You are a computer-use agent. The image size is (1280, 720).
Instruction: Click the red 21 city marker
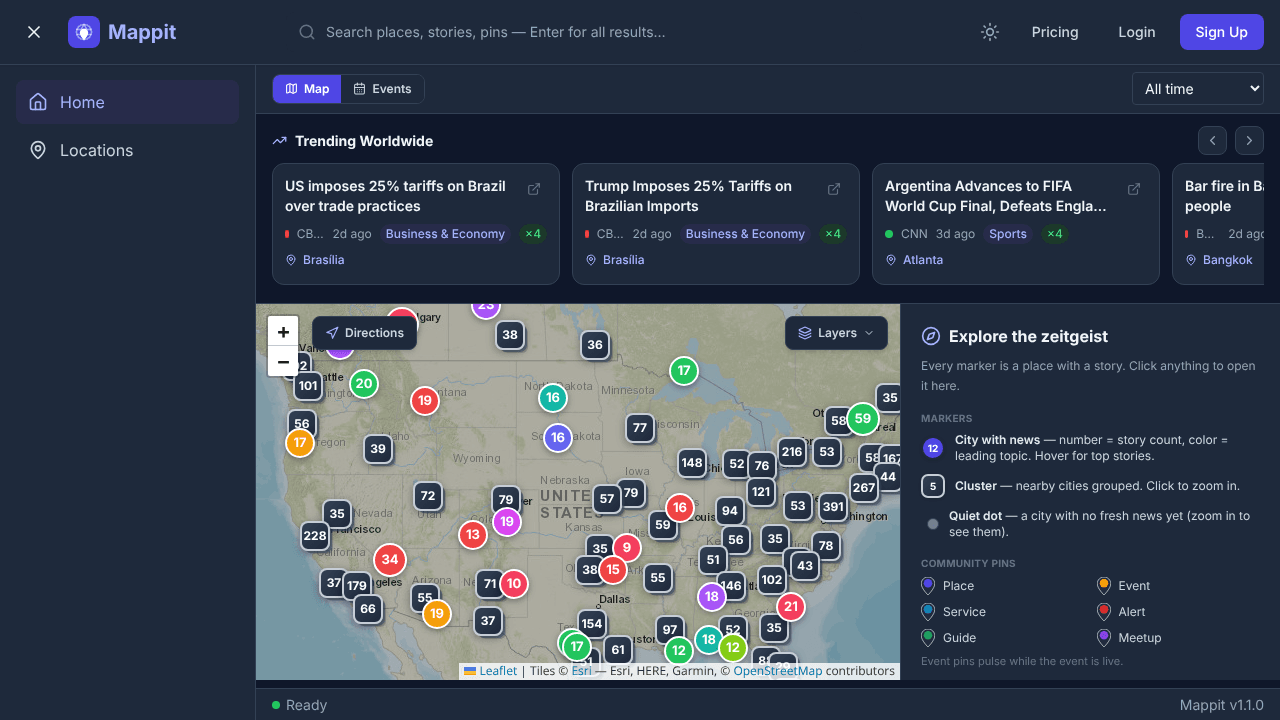791,607
